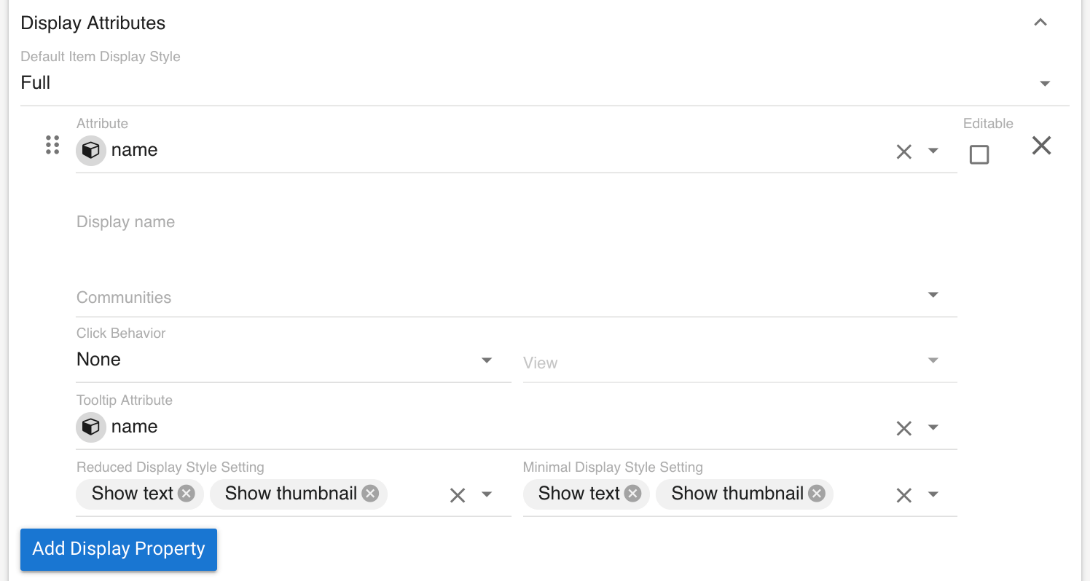This screenshot has width=1090, height=581.
Task: Clear all Minimal Display Style settings
Action: 904,495
